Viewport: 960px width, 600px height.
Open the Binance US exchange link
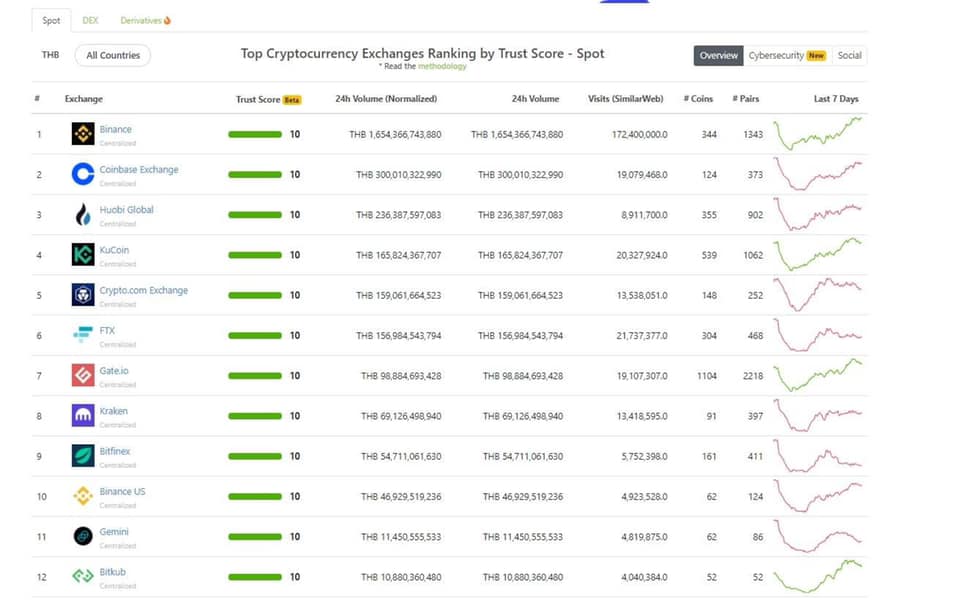pyautogui.click(x=122, y=492)
